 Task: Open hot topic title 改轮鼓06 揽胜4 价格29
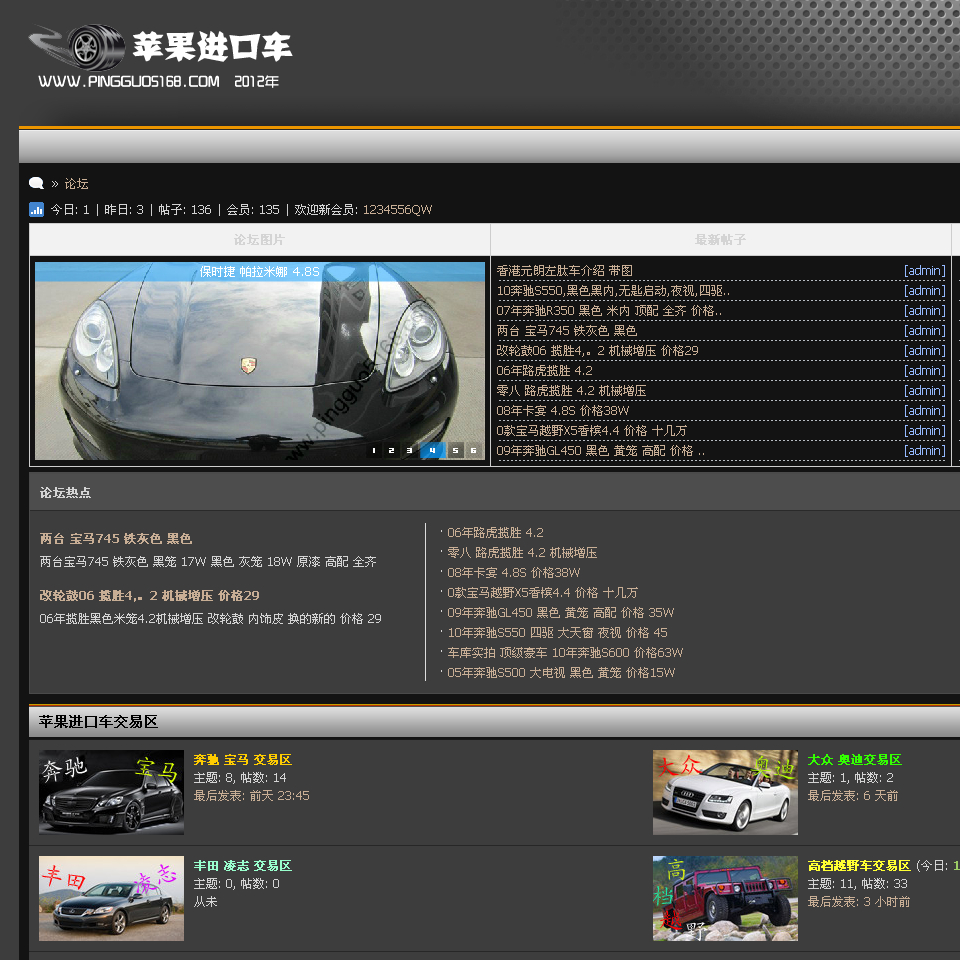[149, 596]
